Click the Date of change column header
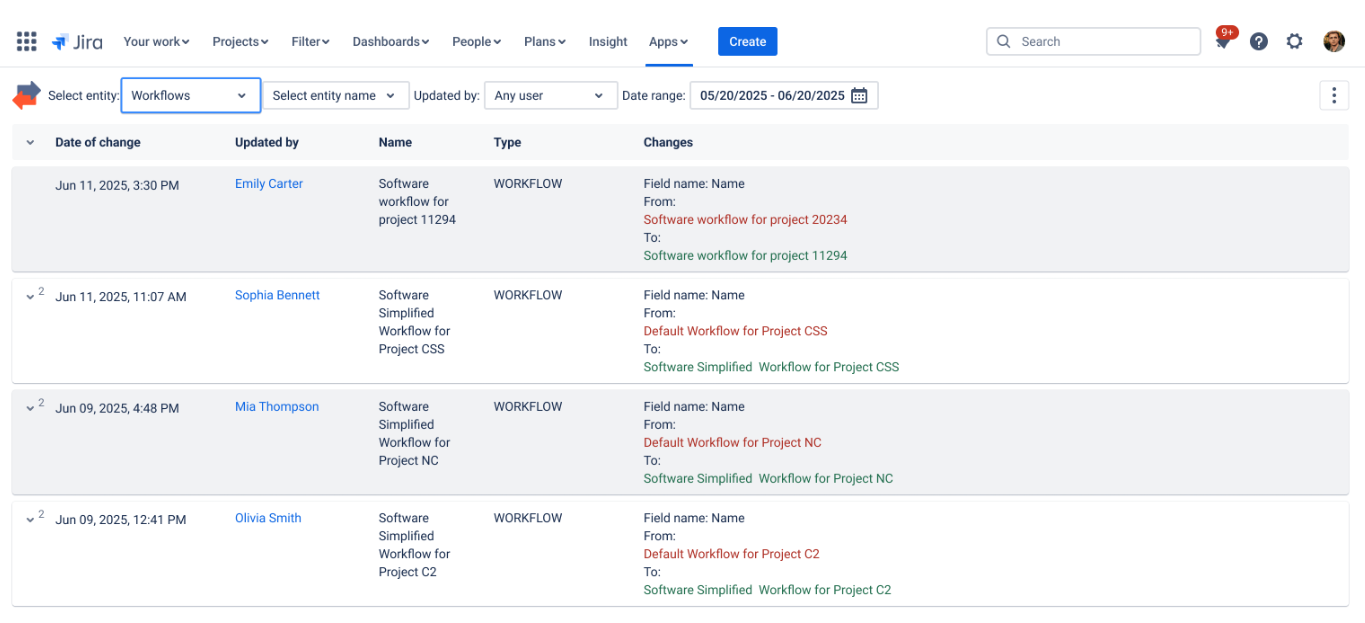The image size is (1365, 623). [x=98, y=142]
